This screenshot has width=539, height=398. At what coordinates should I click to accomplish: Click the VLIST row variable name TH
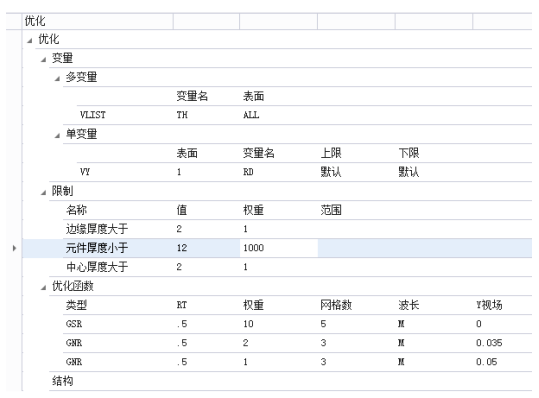(x=182, y=115)
